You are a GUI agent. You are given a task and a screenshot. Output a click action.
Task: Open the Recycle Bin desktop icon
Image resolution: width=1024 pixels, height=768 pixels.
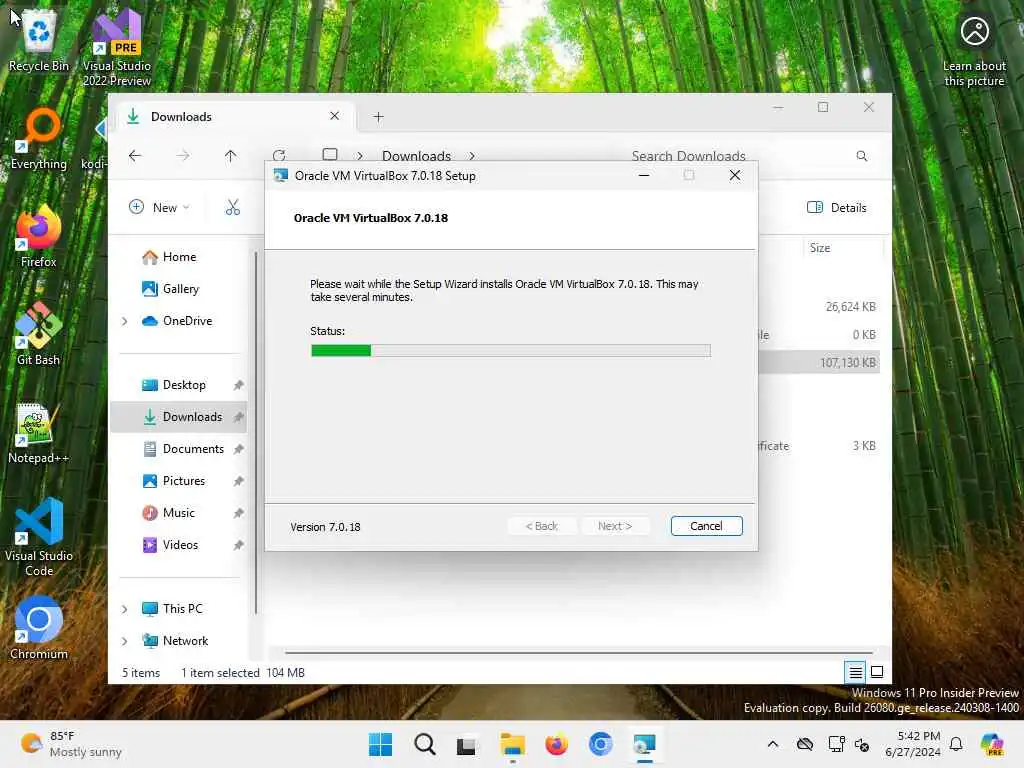39,41
